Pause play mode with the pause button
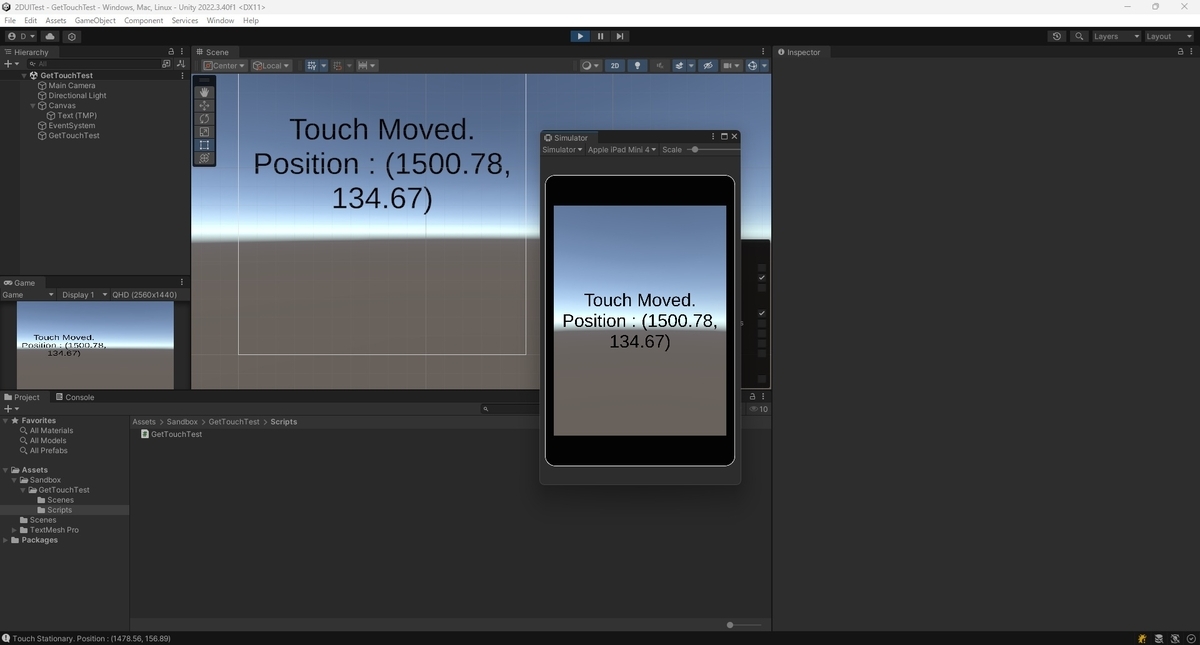Screen dimensions: 1200x645 600,36
